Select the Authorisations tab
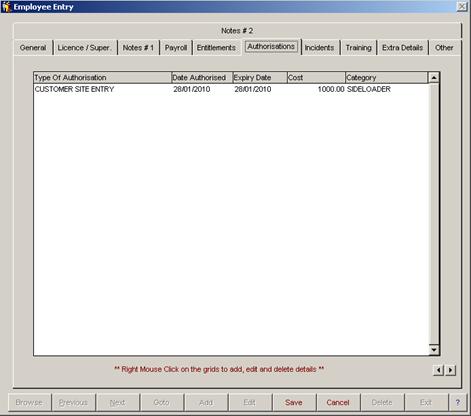471x416 pixels. 271,47
